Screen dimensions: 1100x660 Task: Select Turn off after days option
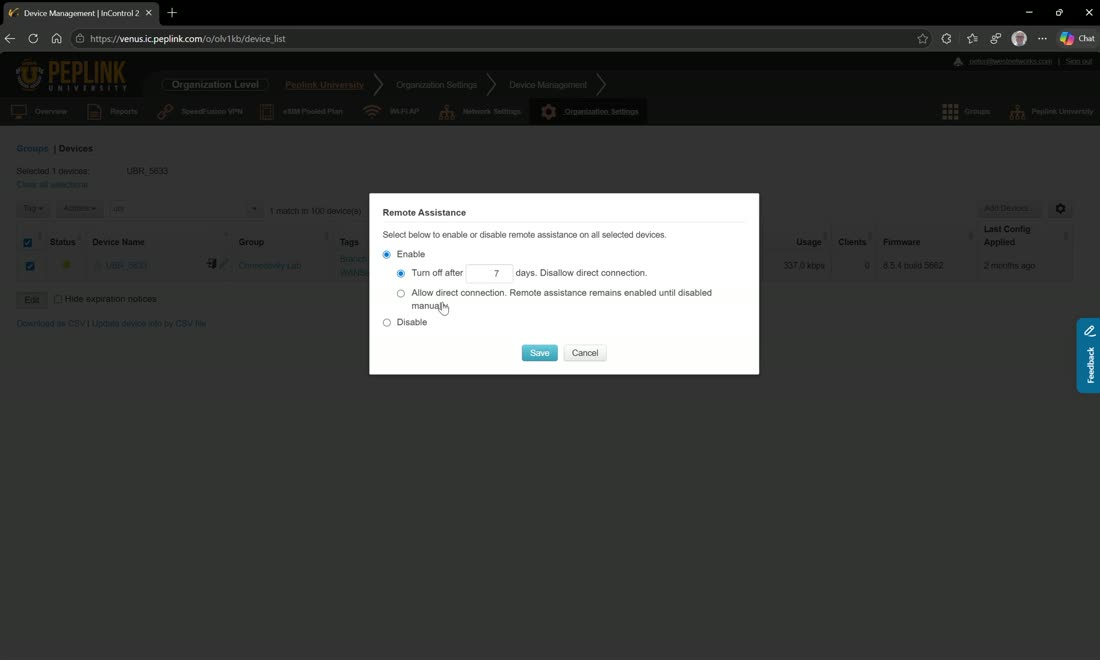click(x=401, y=274)
